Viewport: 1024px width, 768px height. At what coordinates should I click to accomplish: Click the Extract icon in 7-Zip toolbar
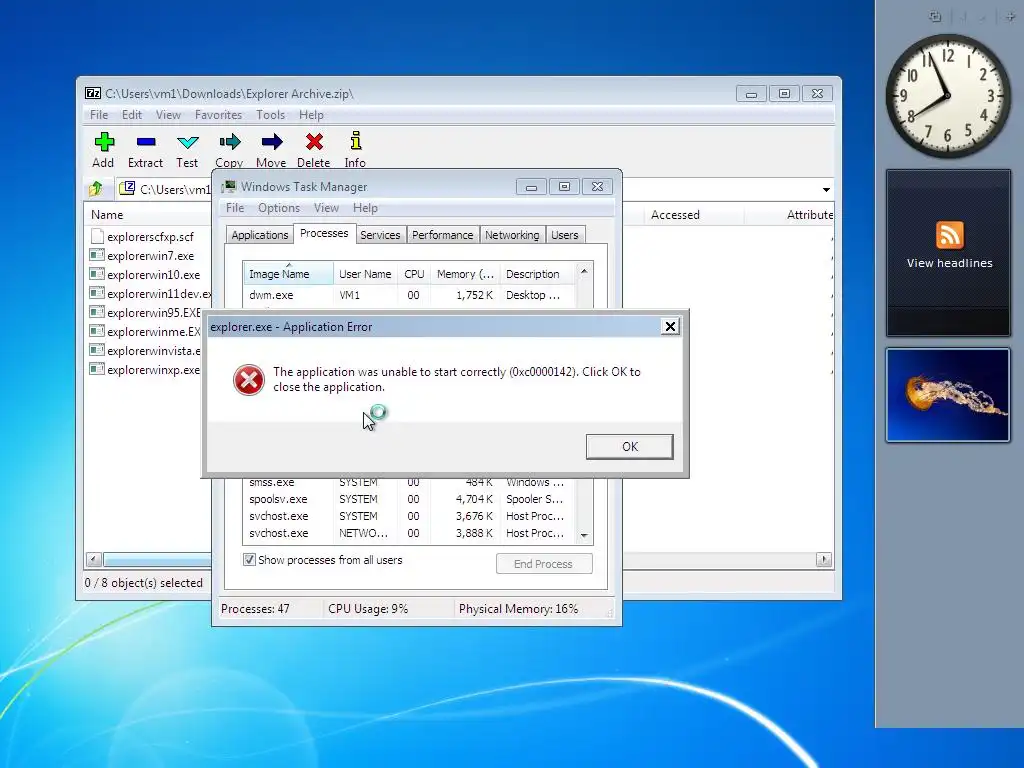[x=146, y=142]
